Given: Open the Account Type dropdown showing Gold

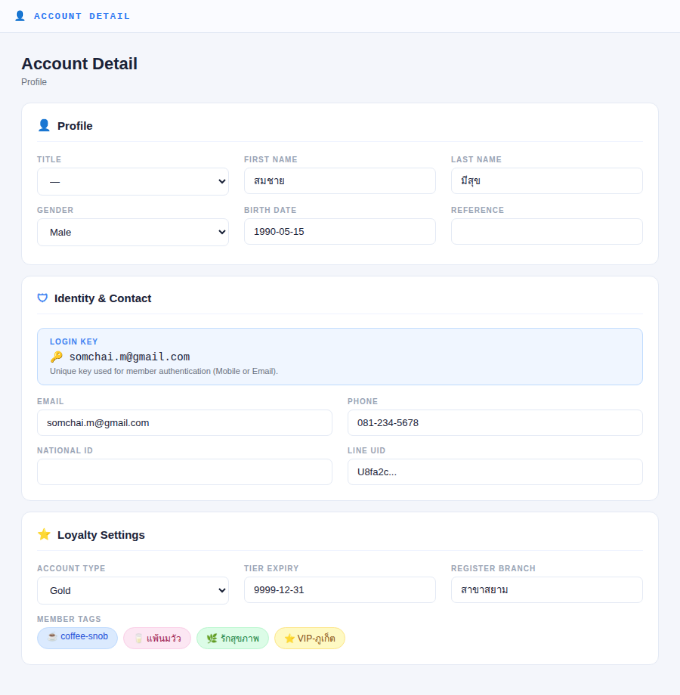Looking at the screenshot, I should tap(133, 590).
